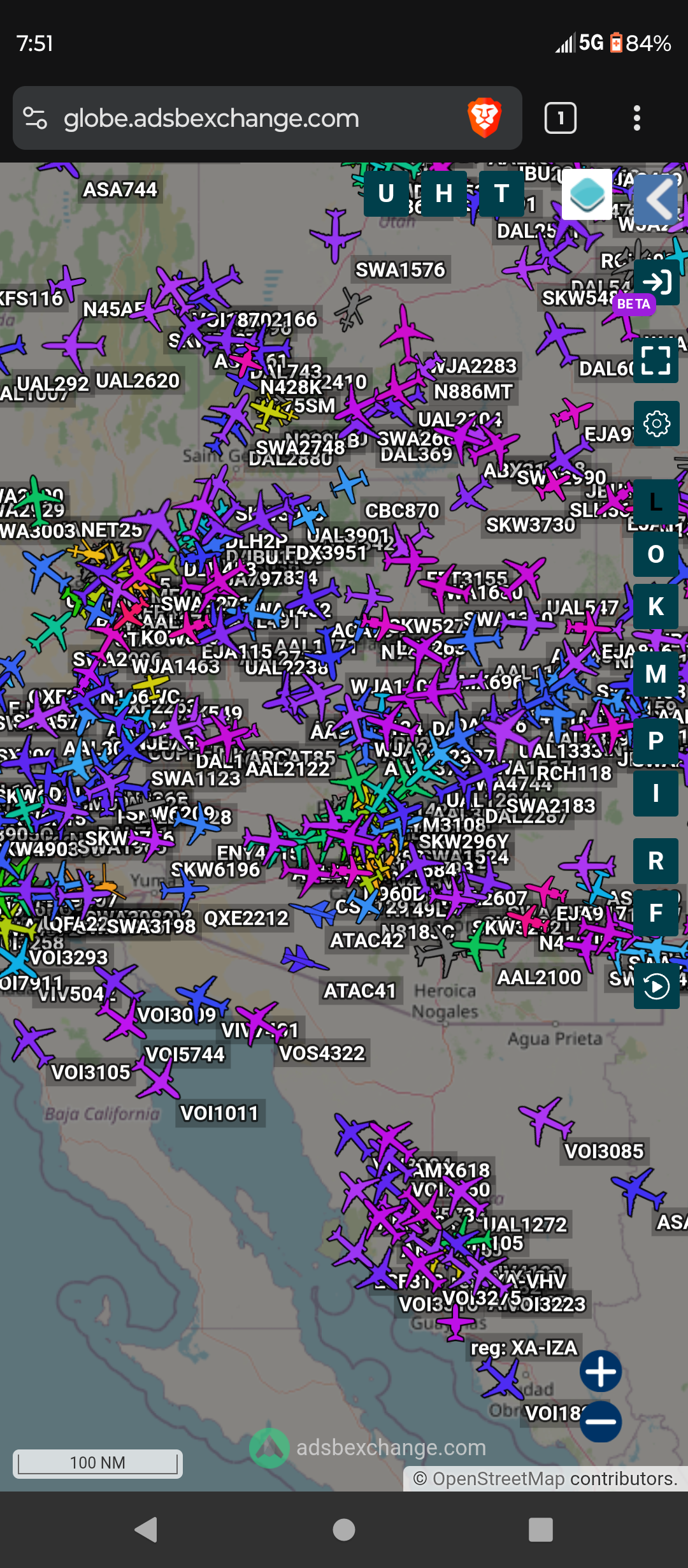Select flight label CBC870
Image resolution: width=688 pixels, height=1568 pixels.
pyautogui.click(x=402, y=511)
